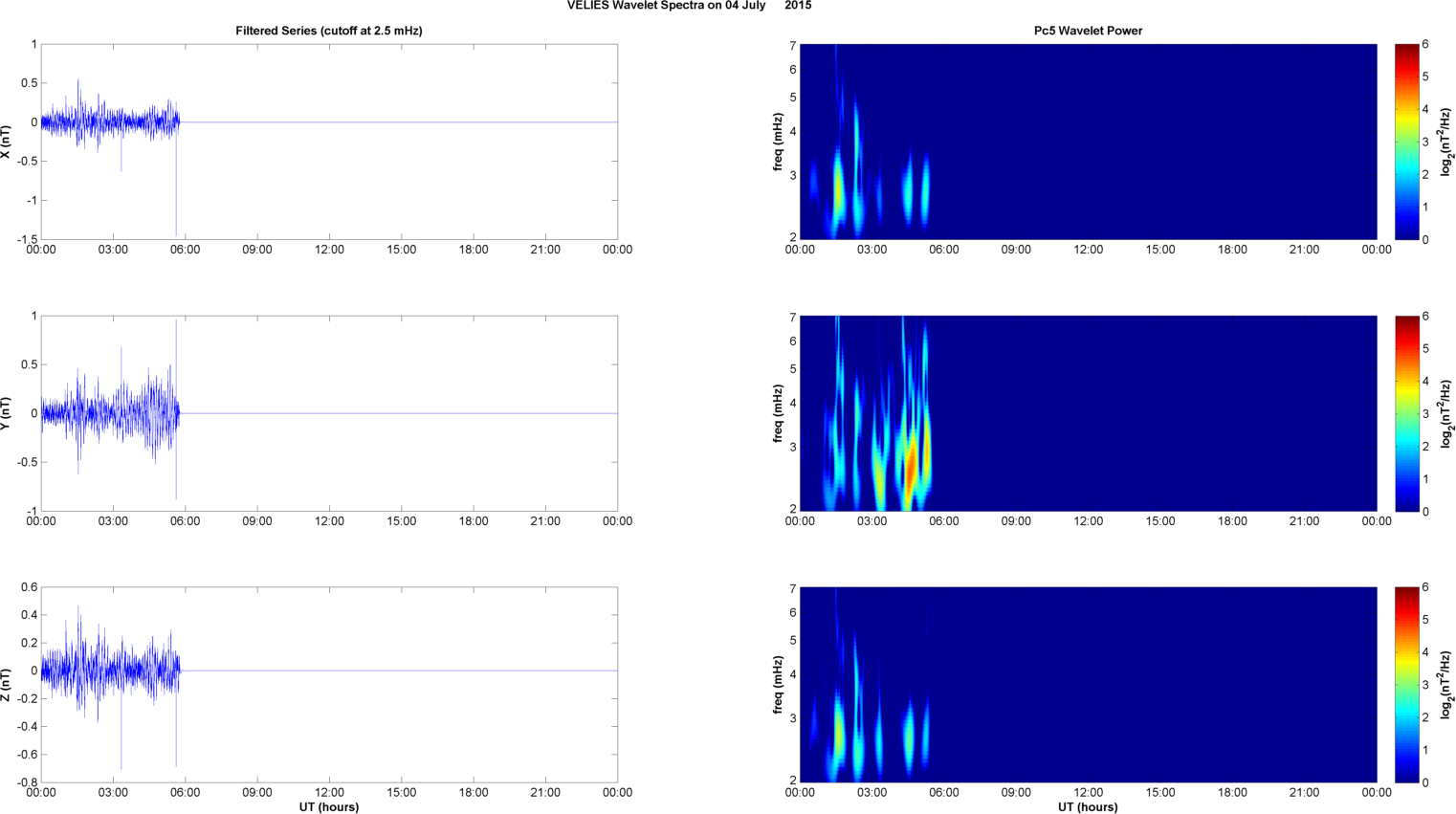Click the "18:00" tick under the Z wavelet spectrogram
The width and height of the screenshot is (1456, 814).
click(x=1232, y=792)
